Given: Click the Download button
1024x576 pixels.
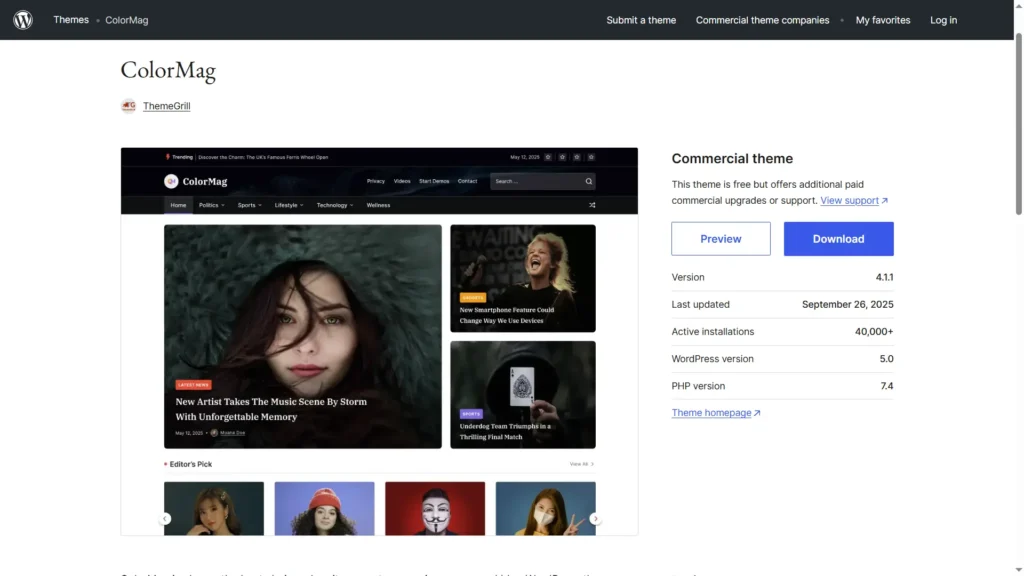Looking at the screenshot, I should [839, 238].
